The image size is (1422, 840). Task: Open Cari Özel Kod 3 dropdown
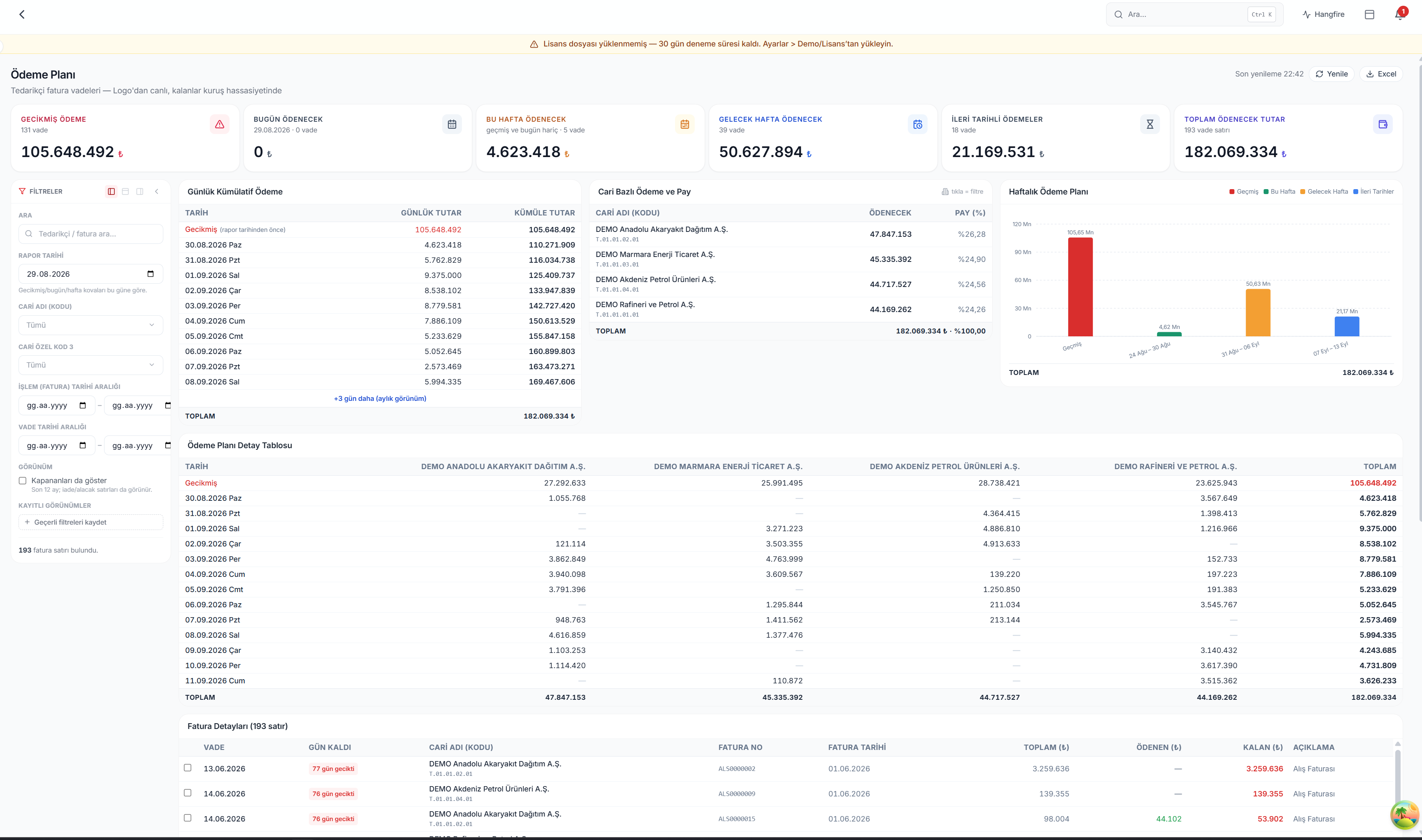90,365
